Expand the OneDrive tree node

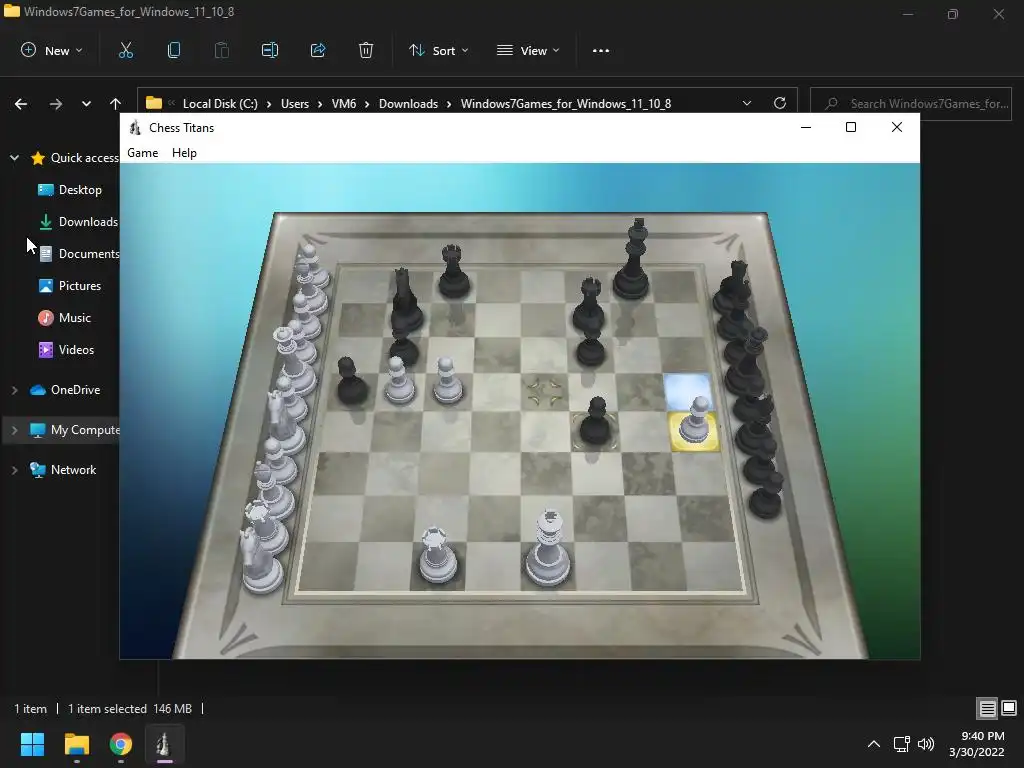(14, 390)
